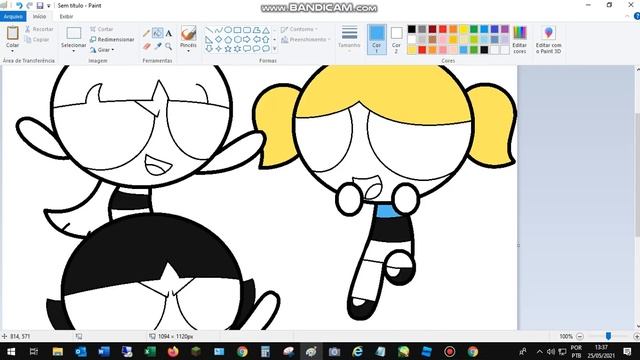
Task: Click the Cortar crop button
Action: coord(102,29)
